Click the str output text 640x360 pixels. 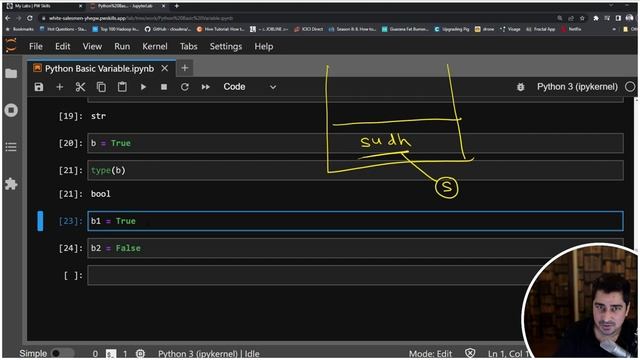point(98,116)
